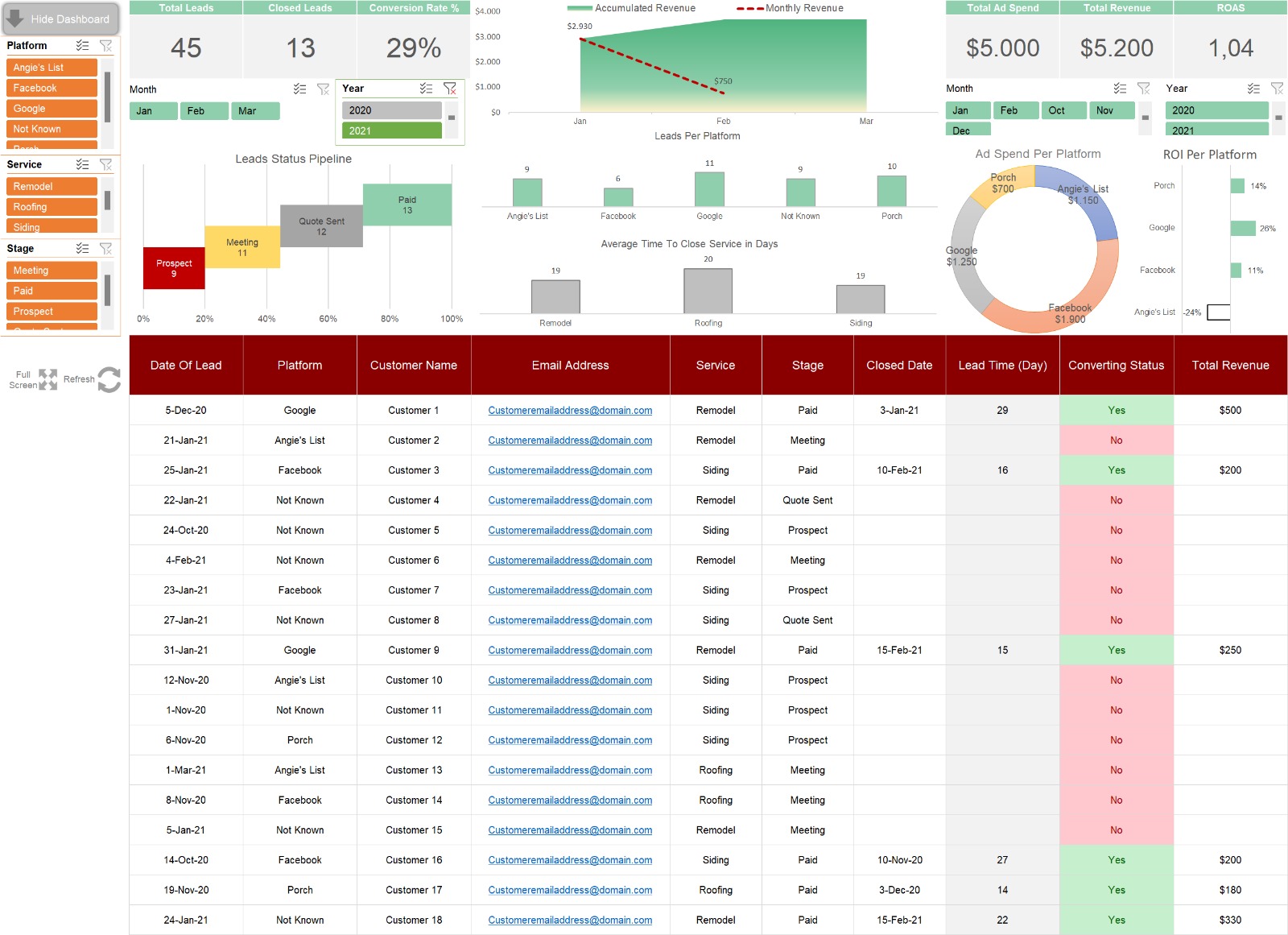Click the Full Screen expand icon
The height and width of the screenshot is (935, 1288).
pyautogui.click(x=47, y=379)
